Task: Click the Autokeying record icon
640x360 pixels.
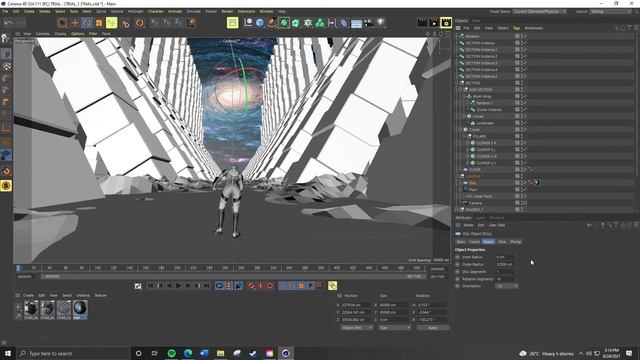Action: 260,286
